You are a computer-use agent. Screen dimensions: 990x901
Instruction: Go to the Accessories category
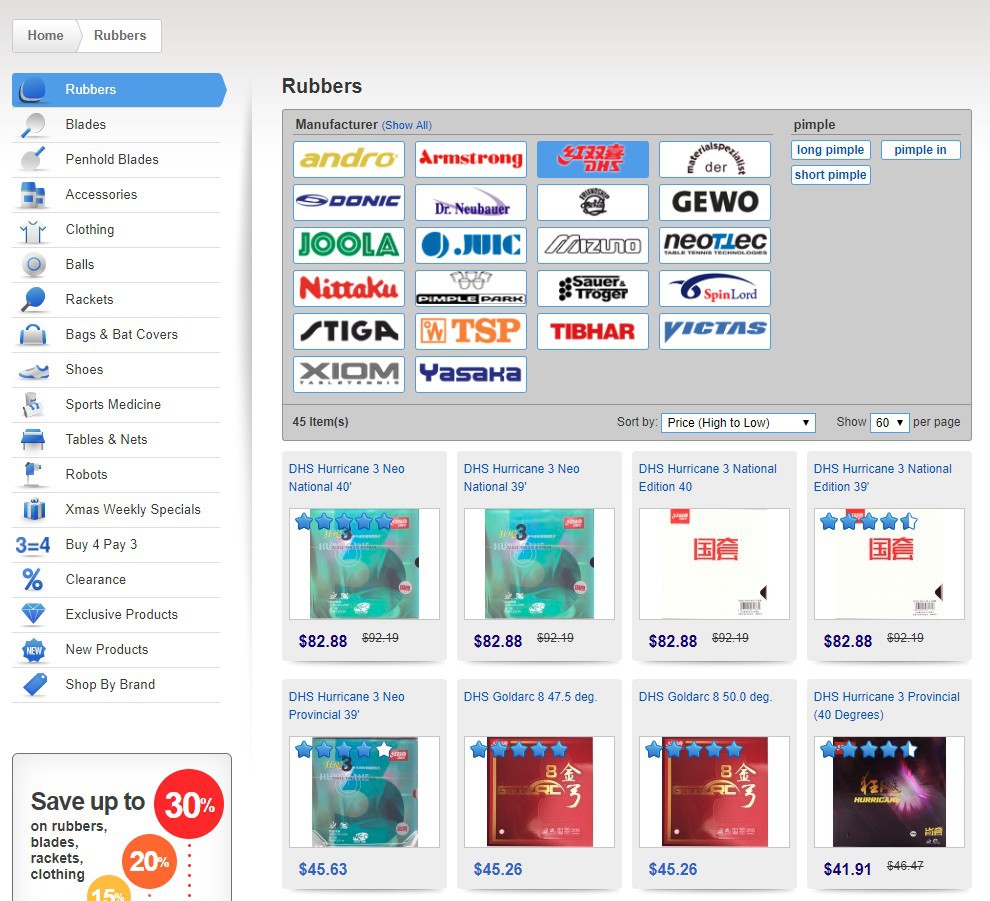[x=116, y=194]
